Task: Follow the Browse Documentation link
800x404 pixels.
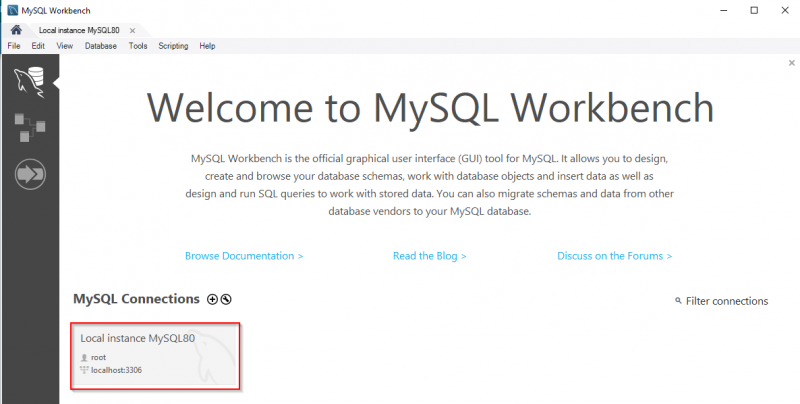Action: pos(244,256)
